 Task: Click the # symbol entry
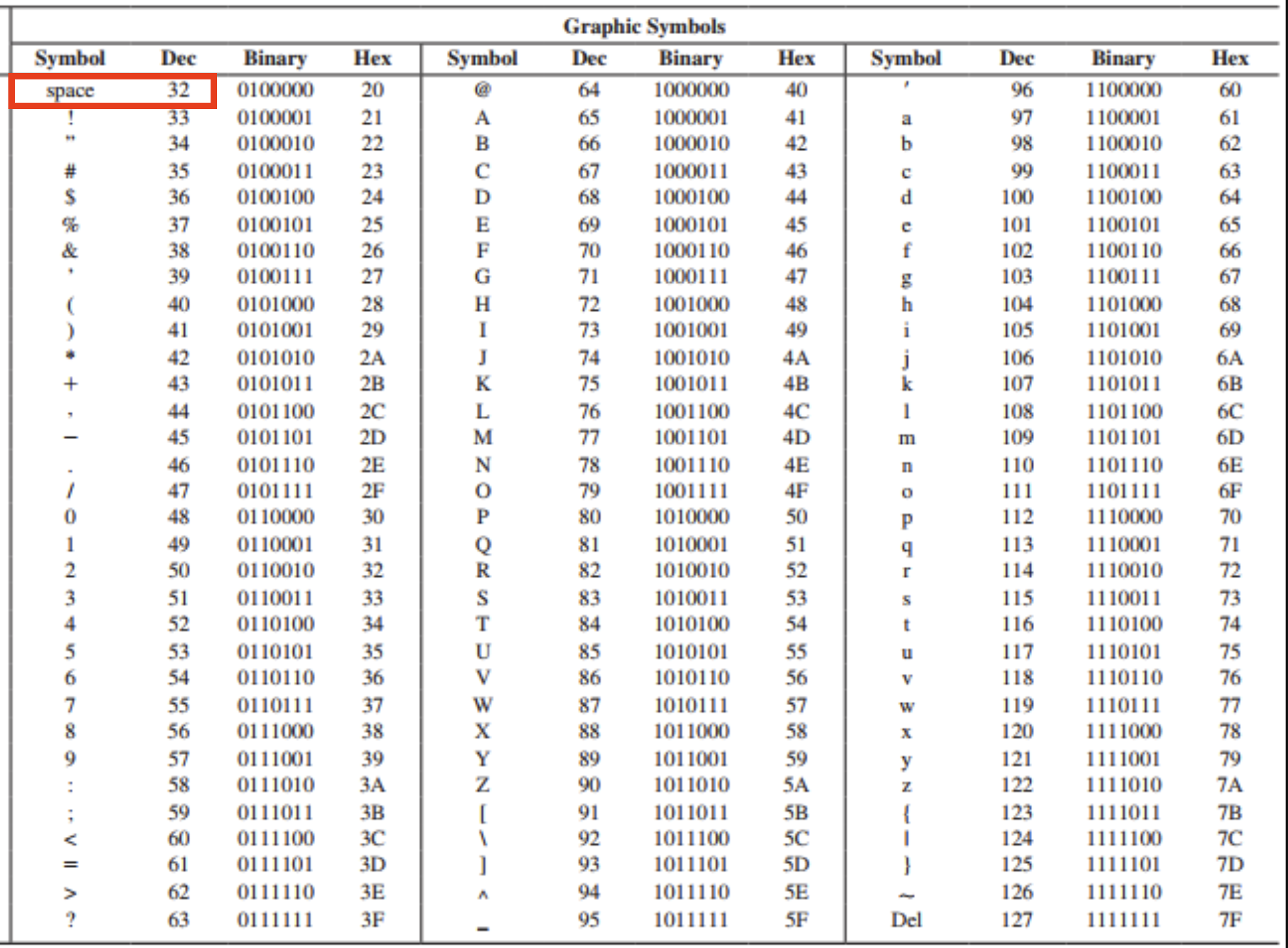[70, 171]
